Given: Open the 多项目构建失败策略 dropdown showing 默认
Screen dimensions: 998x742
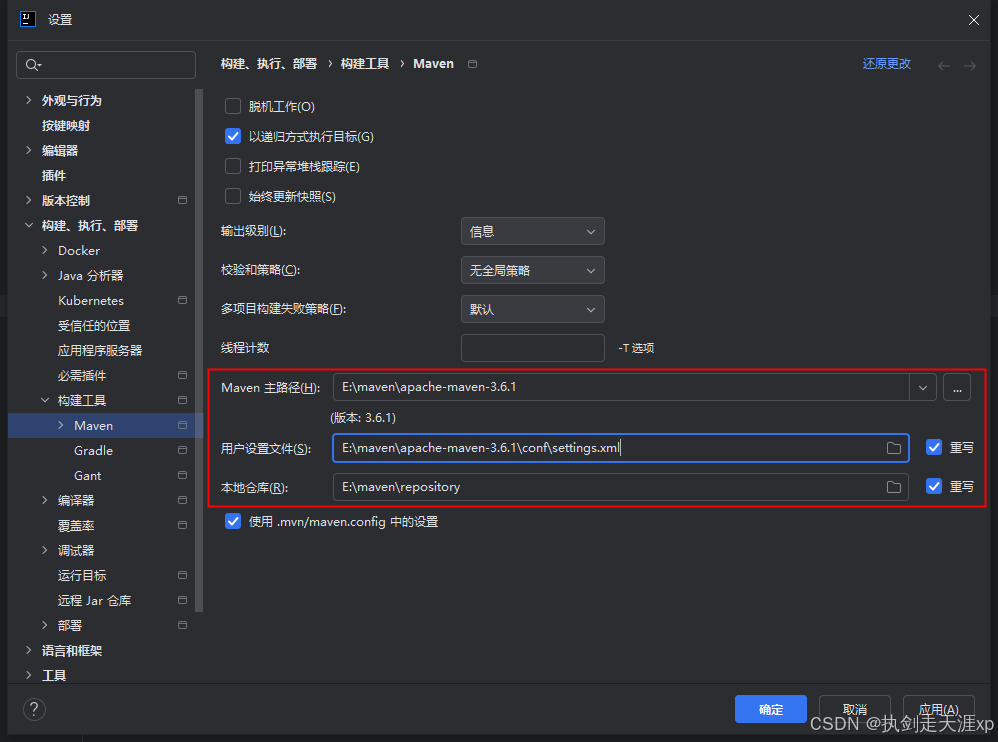Looking at the screenshot, I should pyautogui.click(x=532, y=309).
